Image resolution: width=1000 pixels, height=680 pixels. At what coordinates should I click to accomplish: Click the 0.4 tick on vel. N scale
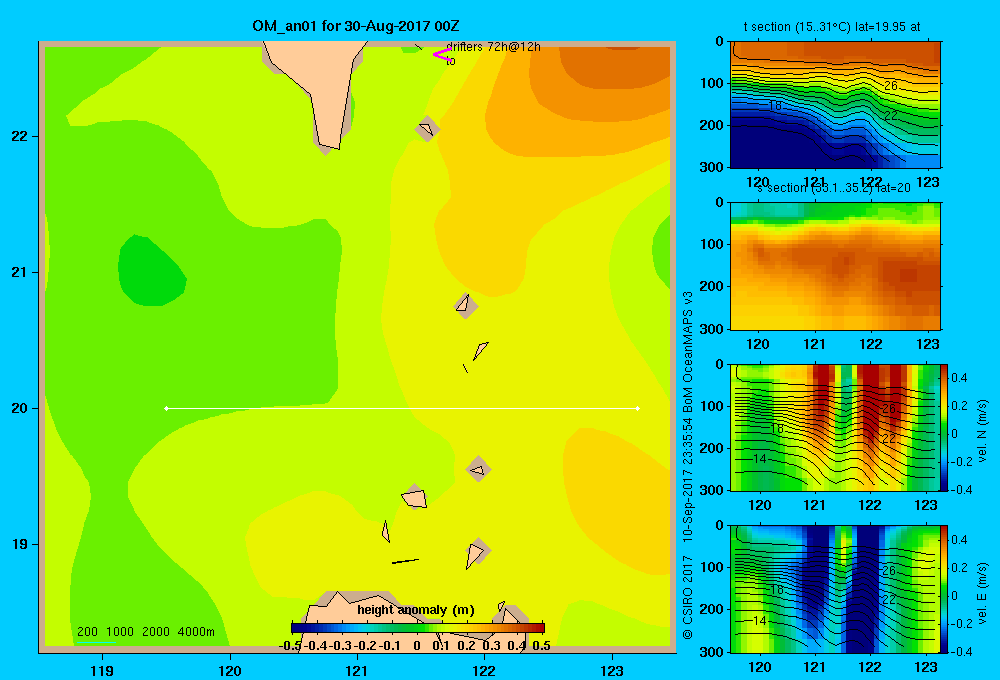tap(959, 378)
